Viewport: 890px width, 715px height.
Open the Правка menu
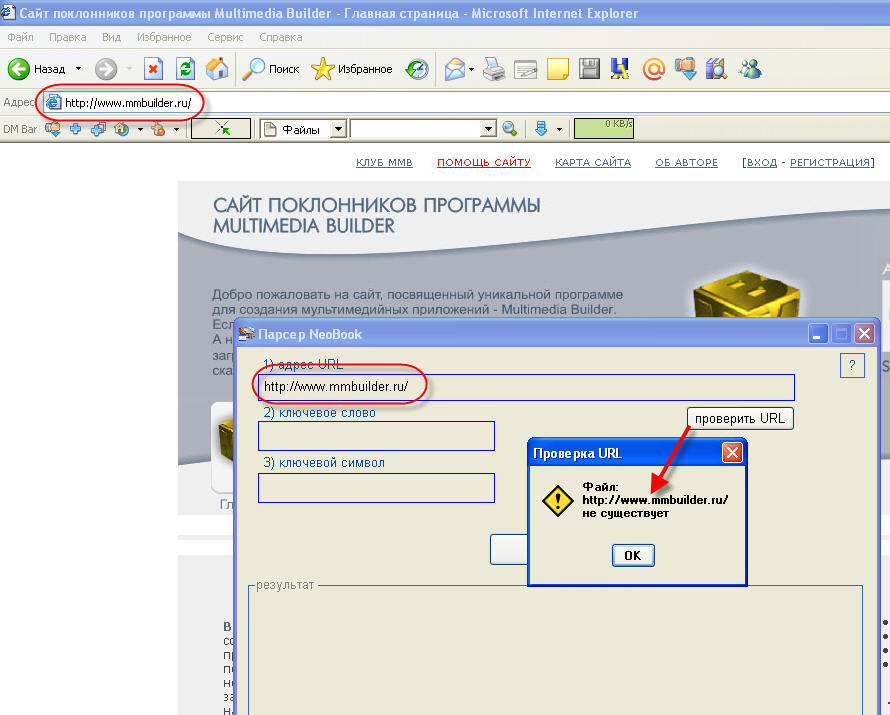(68, 37)
